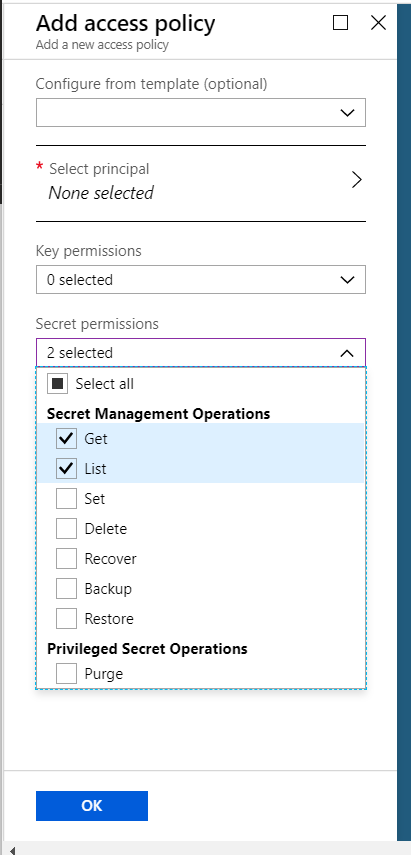411x855 pixels.
Task: Uncheck the List secret permission
Action: pyautogui.click(x=67, y=468)
